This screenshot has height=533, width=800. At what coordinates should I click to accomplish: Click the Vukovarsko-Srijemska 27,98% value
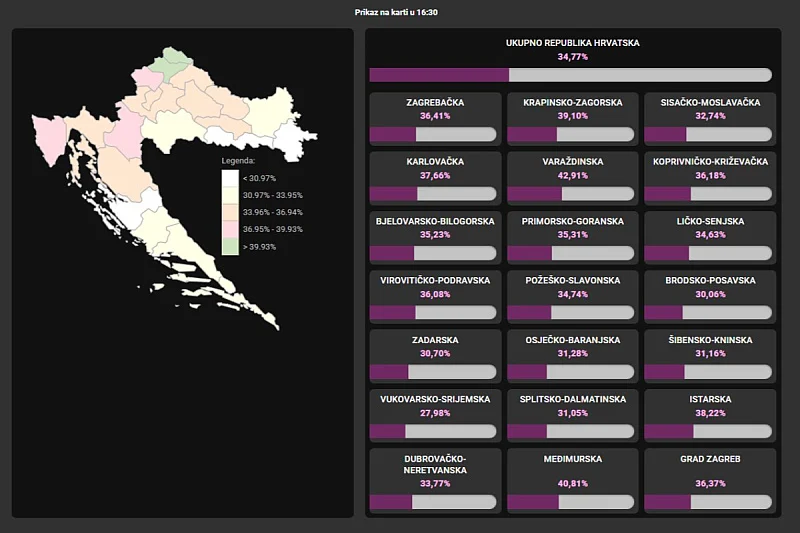coord(435,413)
